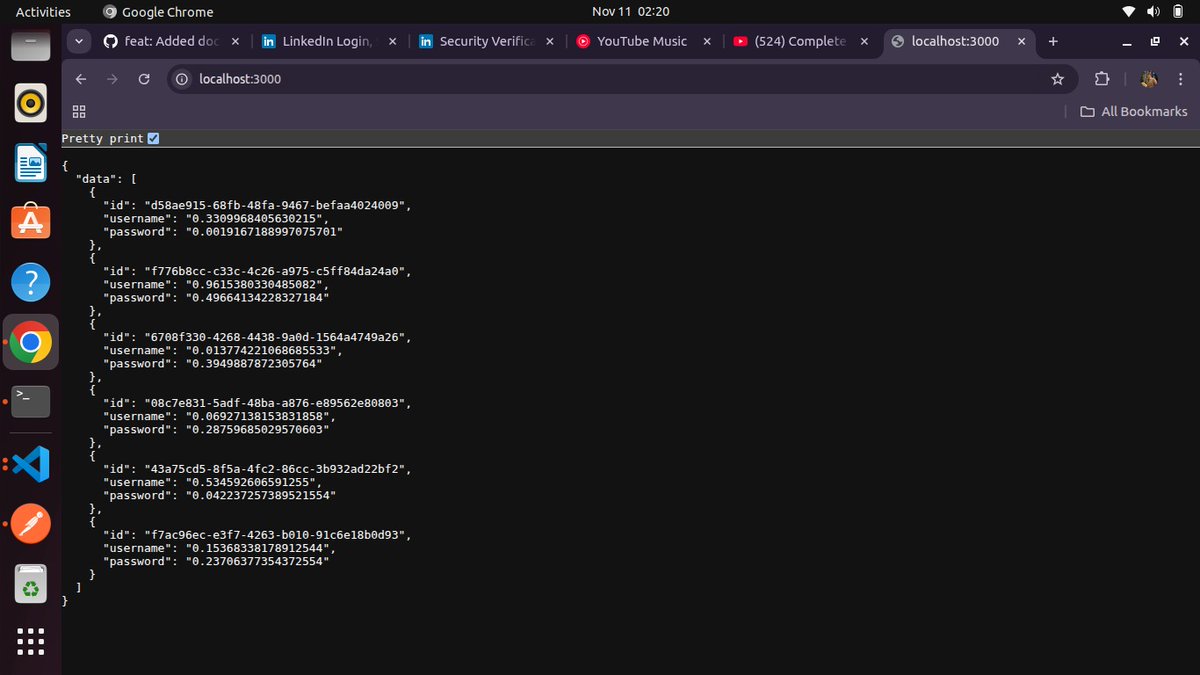Open Ubuntu App Center from the dock

30,222
